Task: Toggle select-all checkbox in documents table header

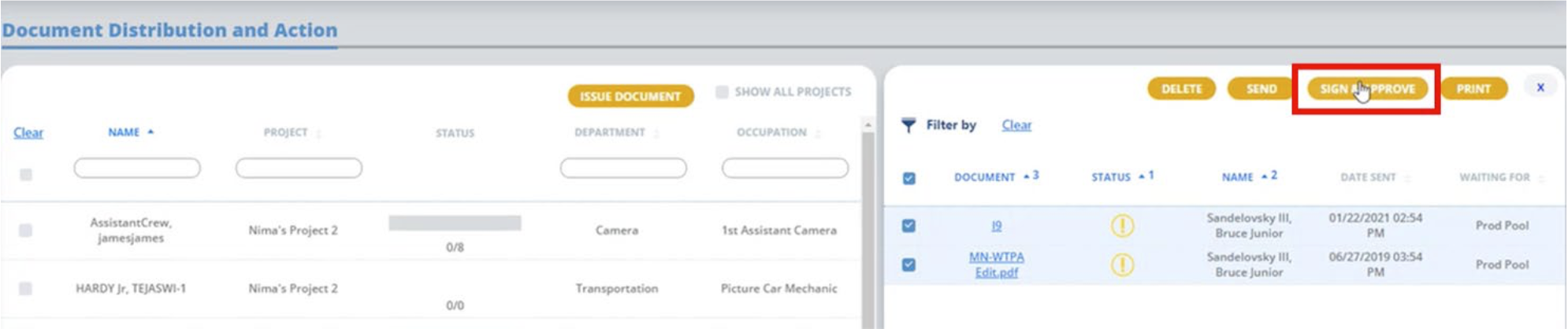Action: (x=909, y=178)
